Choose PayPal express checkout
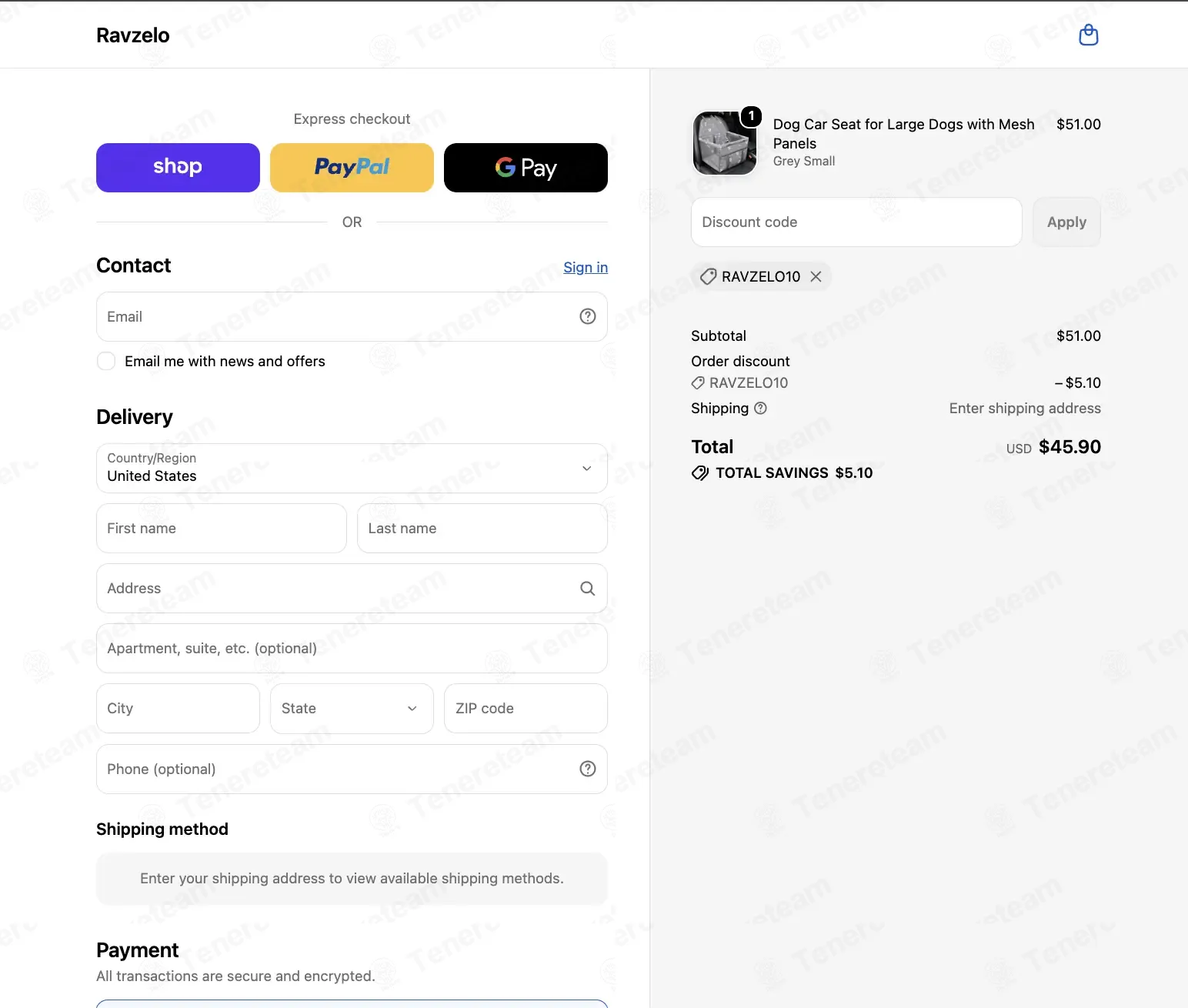1188x1008 pixels. [x=352, y=168]
